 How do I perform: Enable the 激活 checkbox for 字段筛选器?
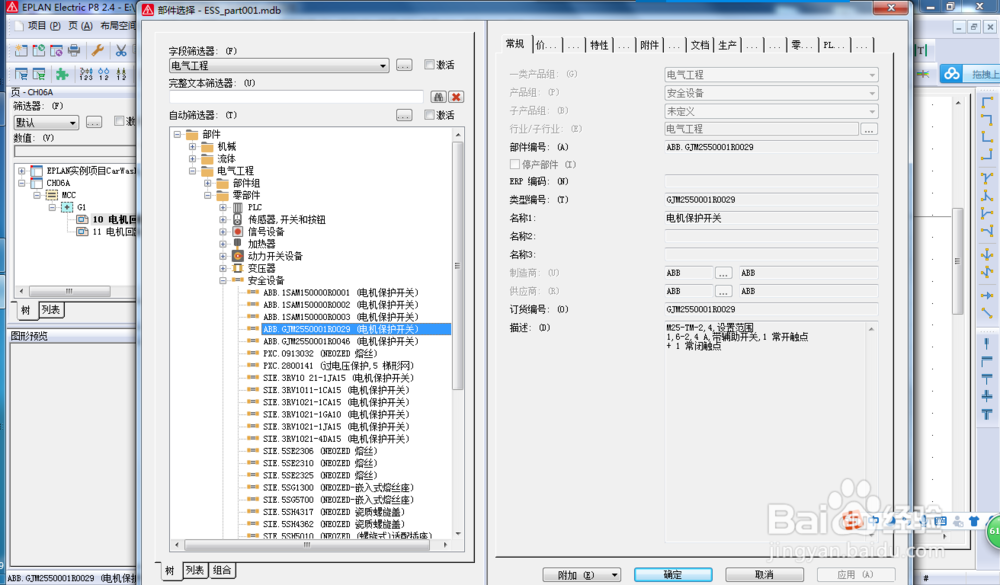click(429, 64)
